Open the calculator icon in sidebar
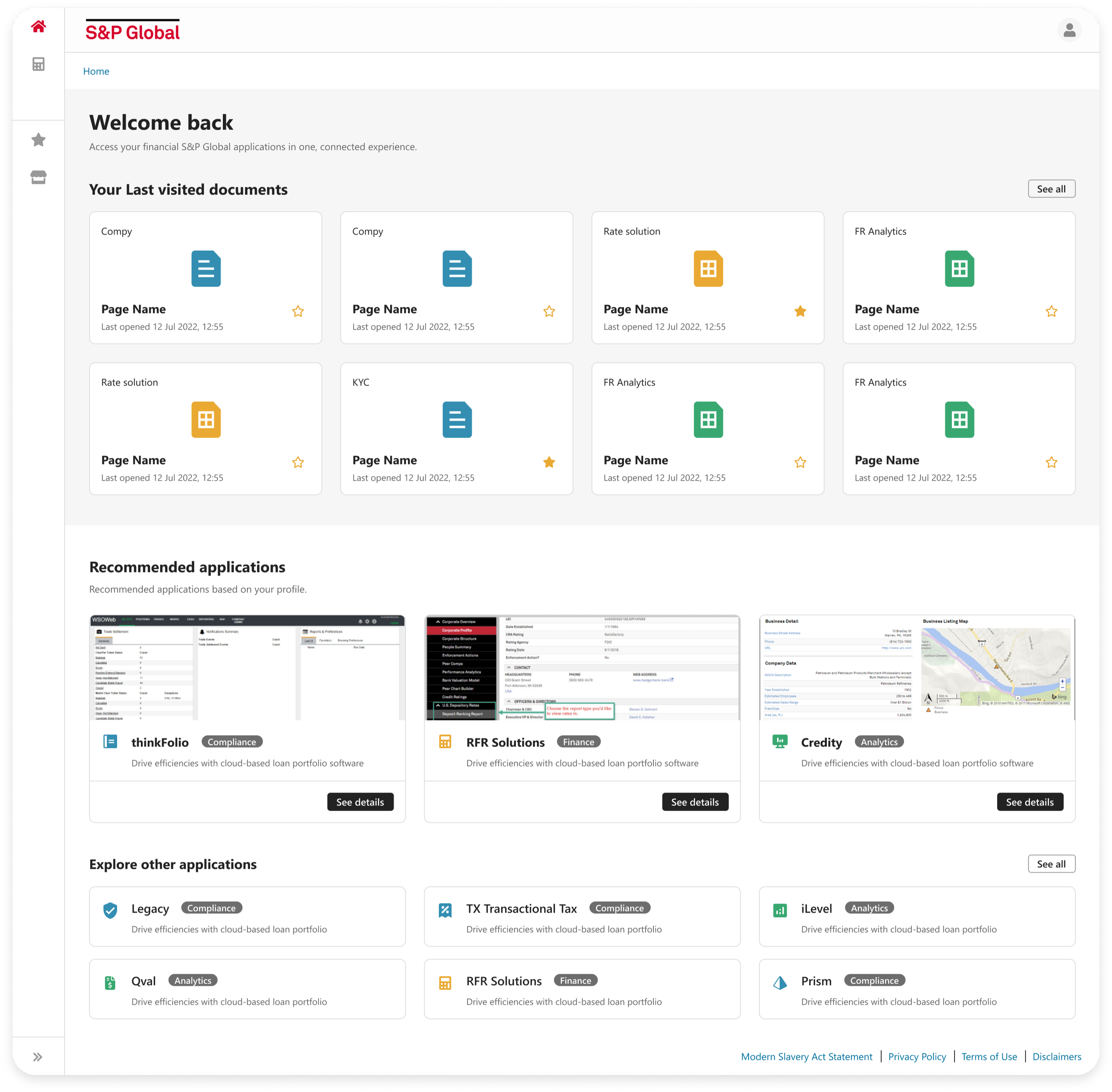The width and height of the screenshot is (1112, 1092). tap(38, 64)
